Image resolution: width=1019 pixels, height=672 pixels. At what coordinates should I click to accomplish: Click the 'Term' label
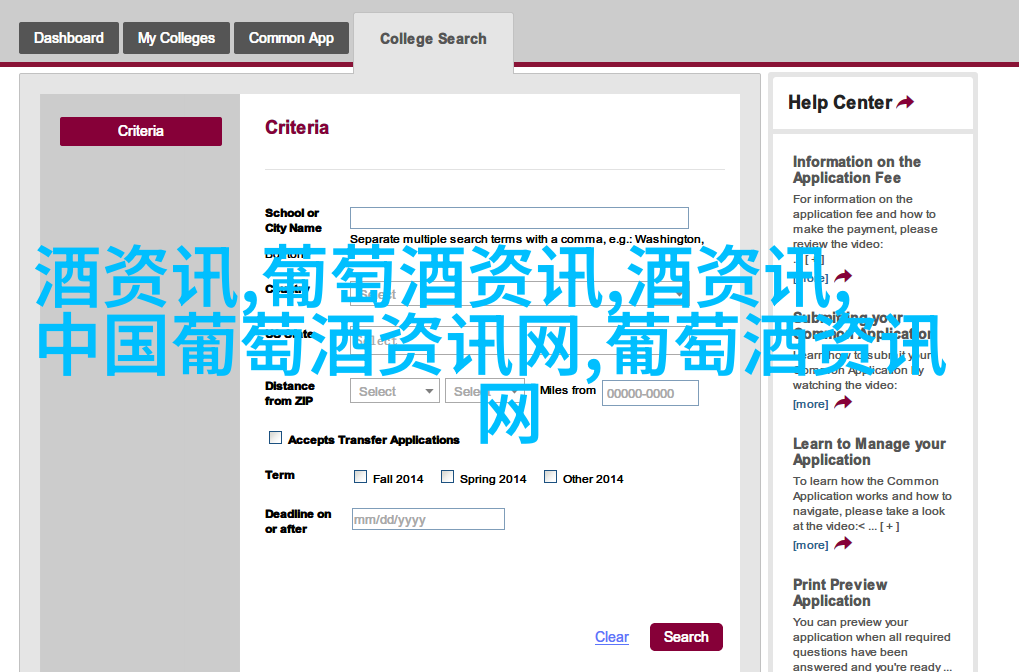(x=280, y=475)
